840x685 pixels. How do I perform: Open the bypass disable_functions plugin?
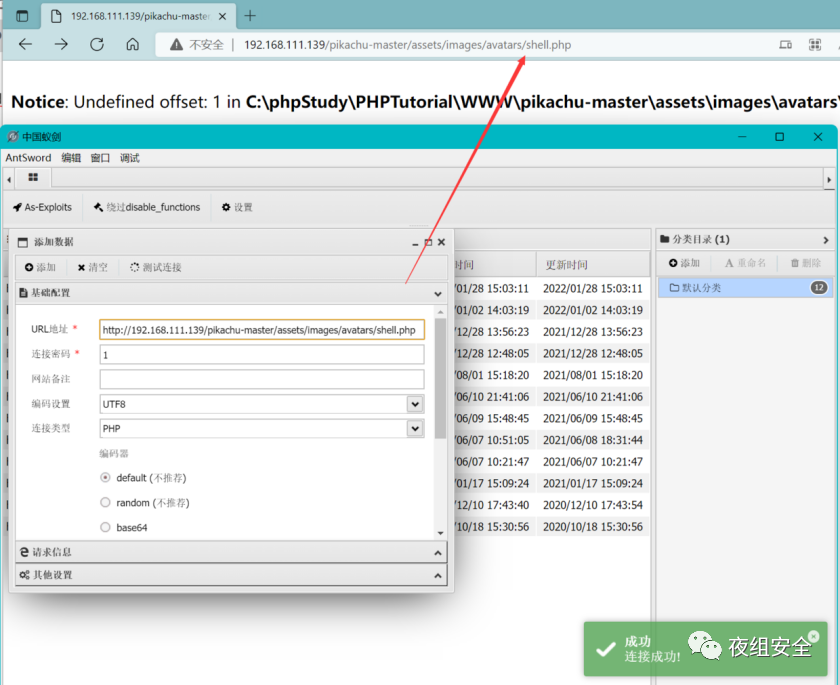147,207
